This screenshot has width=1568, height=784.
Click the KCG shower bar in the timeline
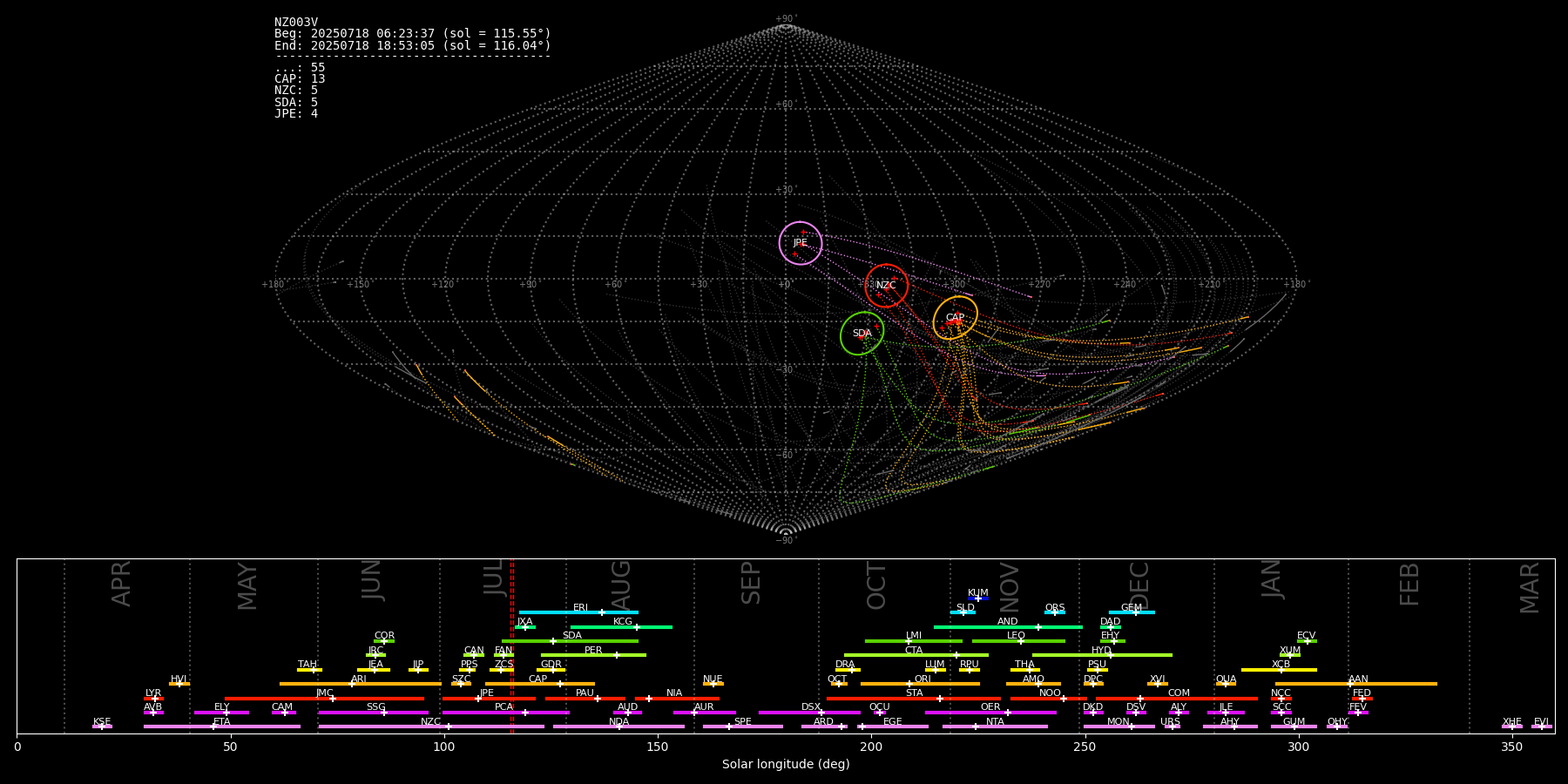click(x=621, y=626)
